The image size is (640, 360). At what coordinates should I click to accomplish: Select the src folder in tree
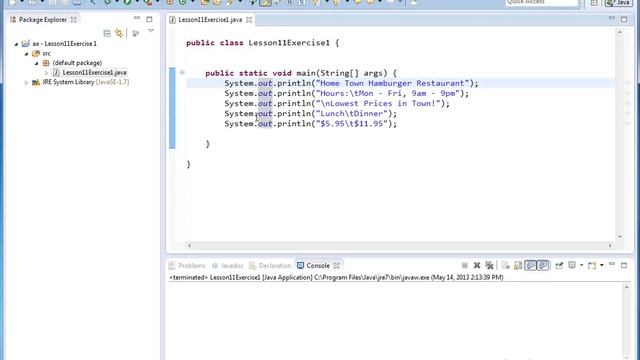pos(47,53)
